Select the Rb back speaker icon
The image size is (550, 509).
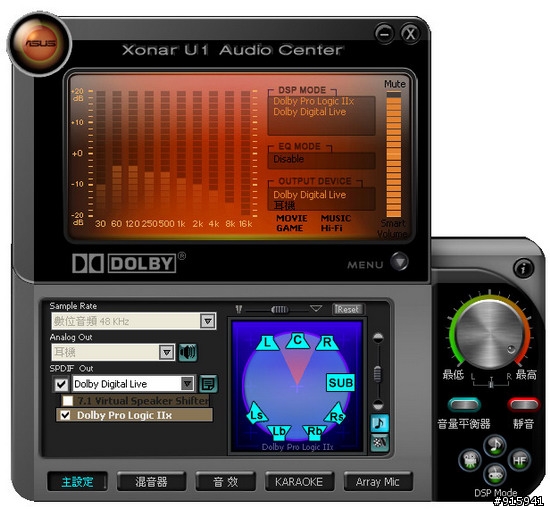[x=314, y=432]
